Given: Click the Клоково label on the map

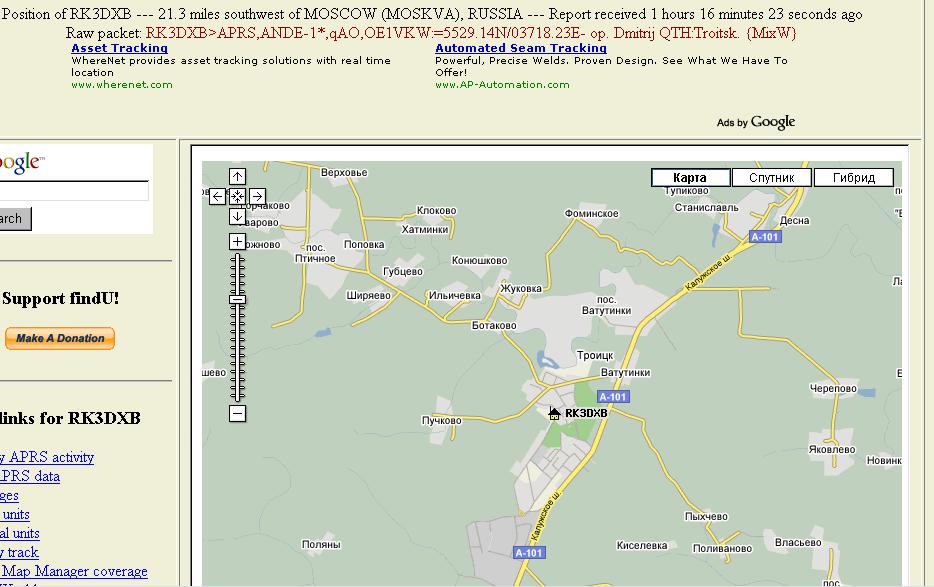Looking at the screenshot, I should coord(437,210).
